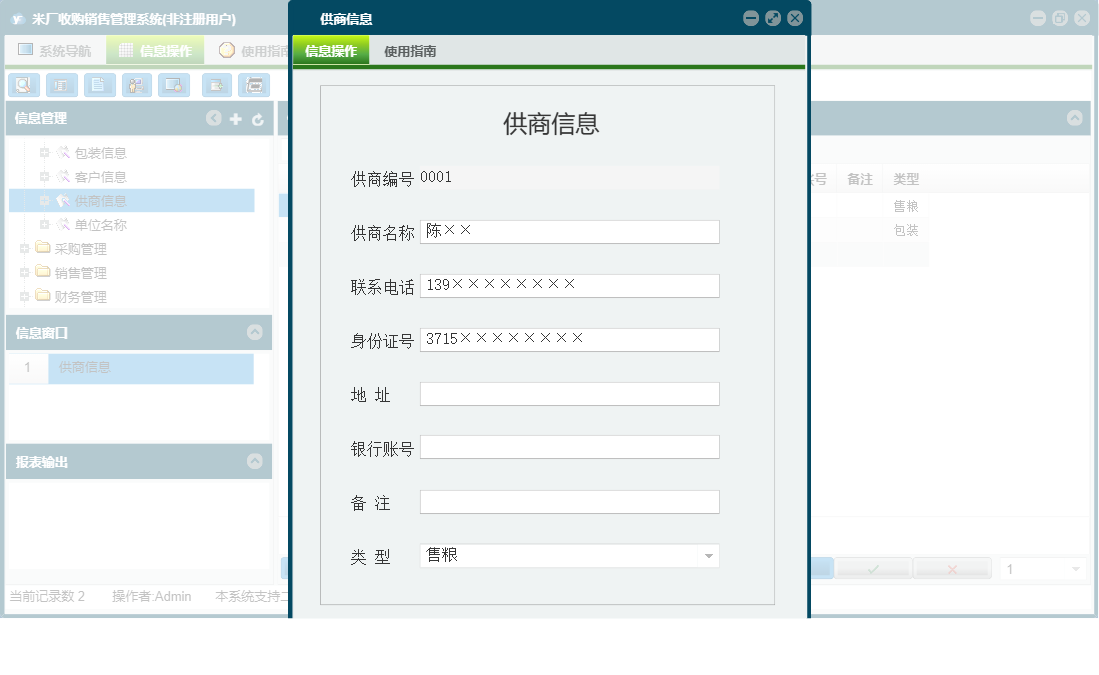Image resolution: width=1099 pixels, height=675 pixels.
Task: Click the green checkmark confirm button
Action: [x=871, y=568]
